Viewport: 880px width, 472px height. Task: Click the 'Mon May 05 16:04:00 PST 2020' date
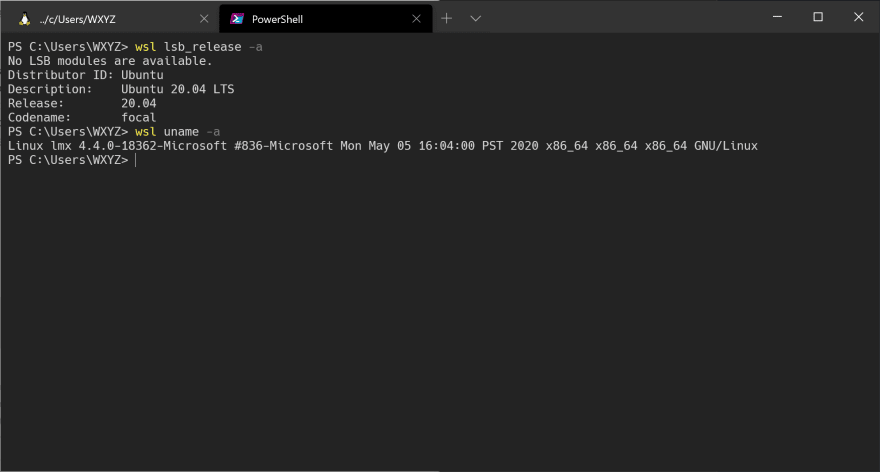(439, 146)
